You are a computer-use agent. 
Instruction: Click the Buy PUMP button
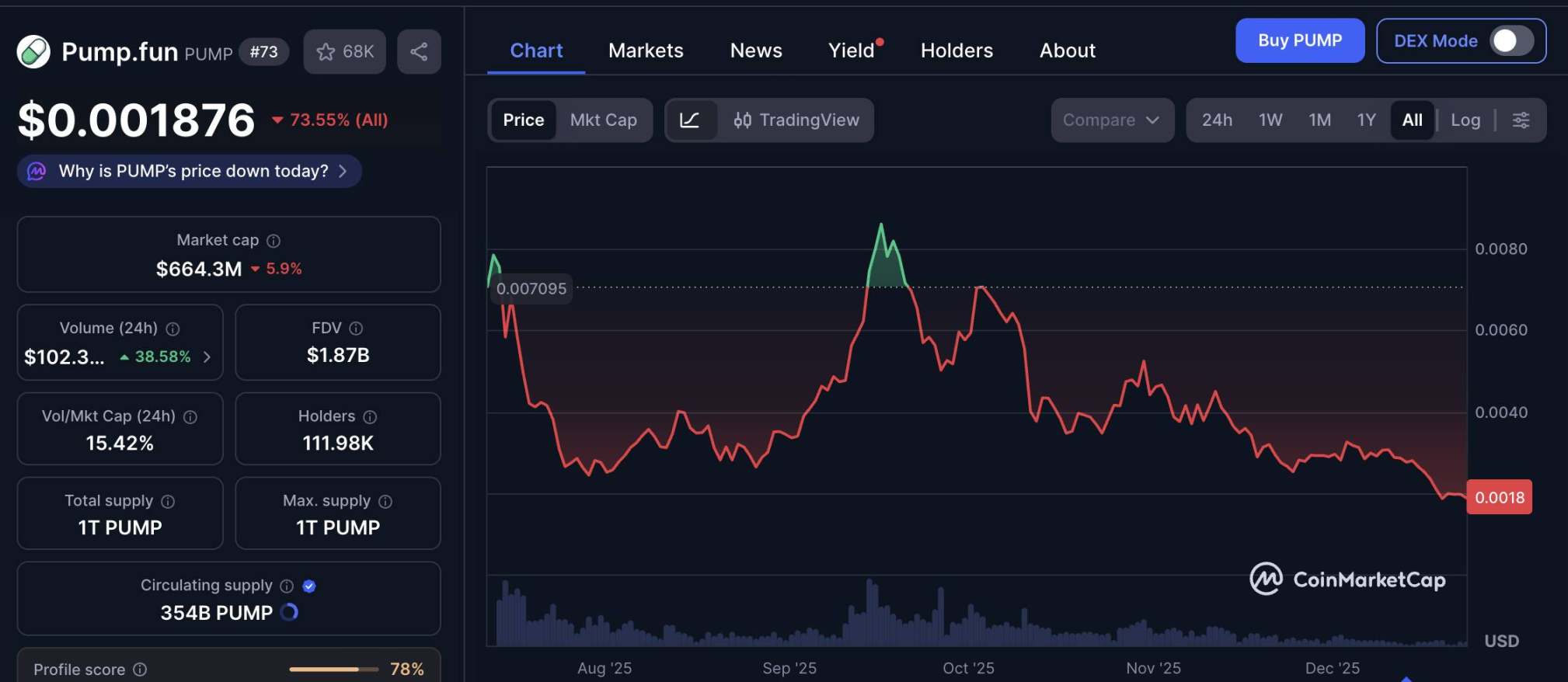[1299, 40]
